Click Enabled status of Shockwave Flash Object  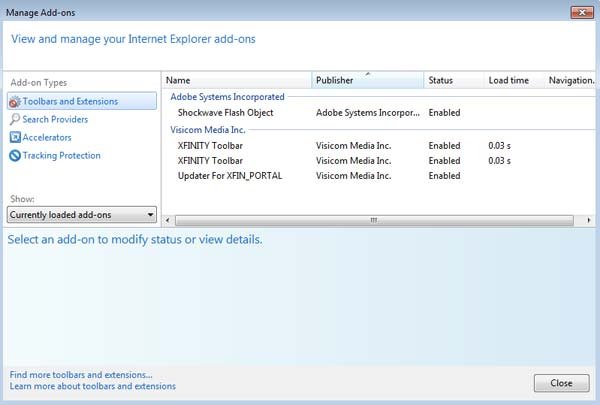click(444, 113)
